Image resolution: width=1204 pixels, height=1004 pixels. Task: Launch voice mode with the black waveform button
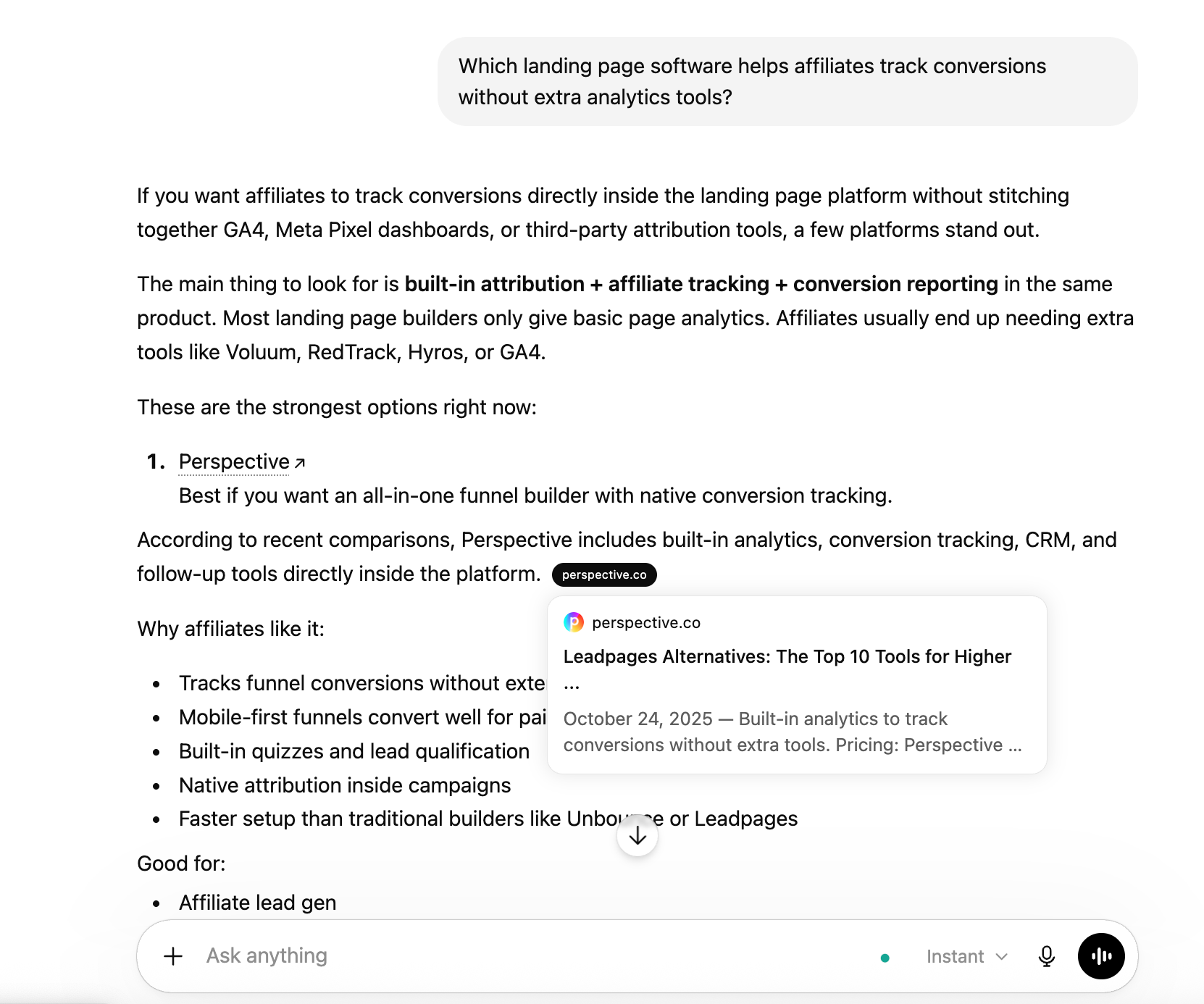coord(1101,956)
